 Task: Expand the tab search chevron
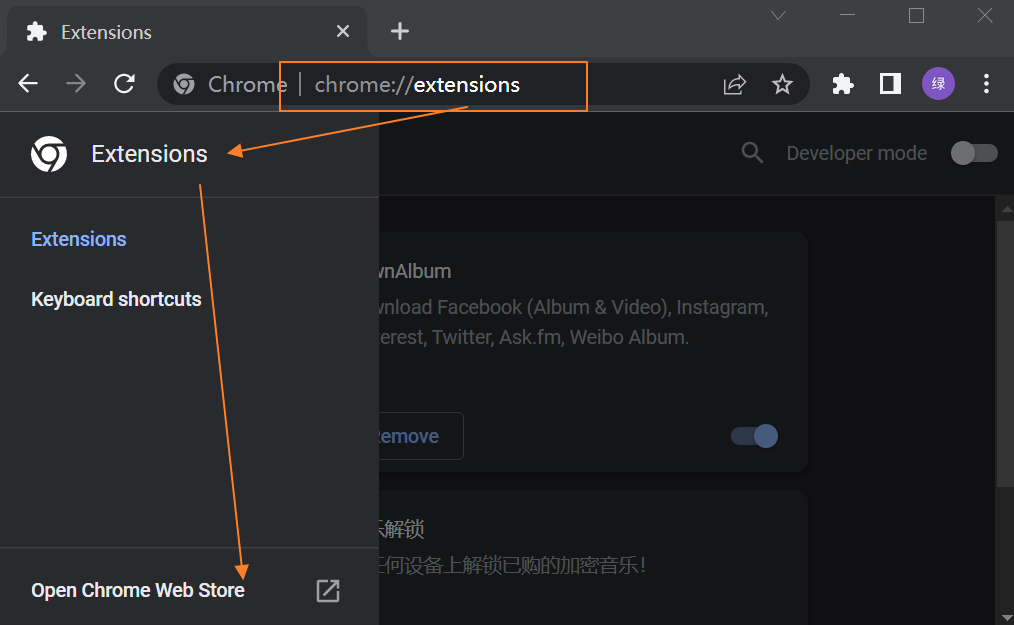tap(778, 15)
